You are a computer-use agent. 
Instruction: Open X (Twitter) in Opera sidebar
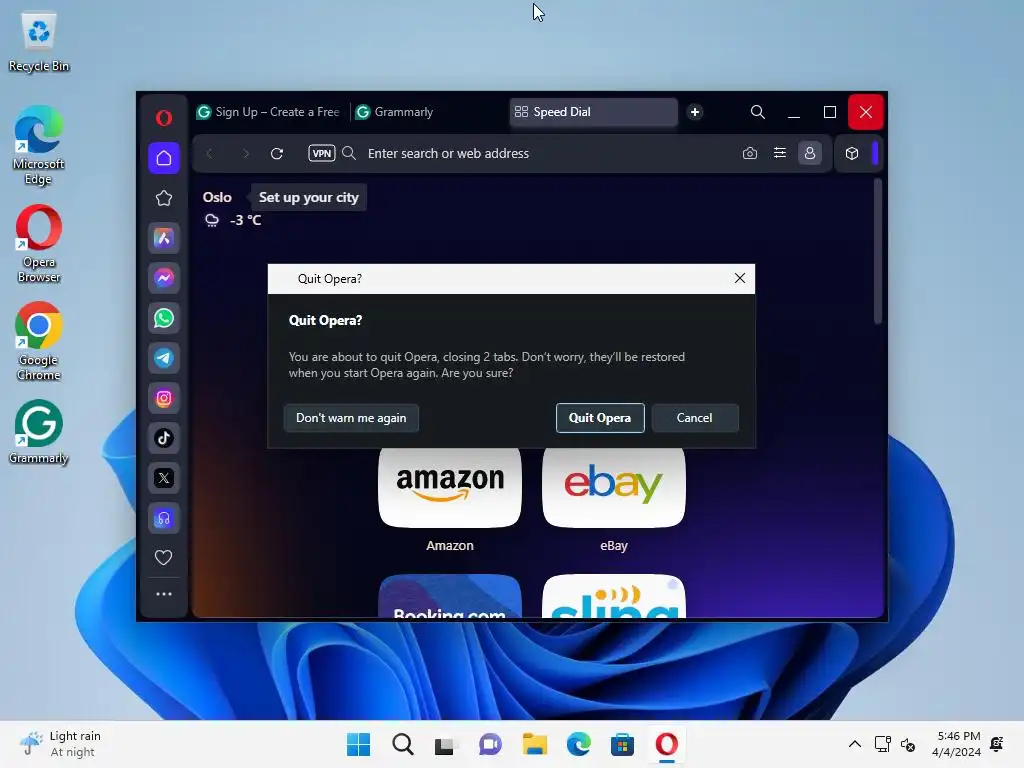tap(164, 478)
